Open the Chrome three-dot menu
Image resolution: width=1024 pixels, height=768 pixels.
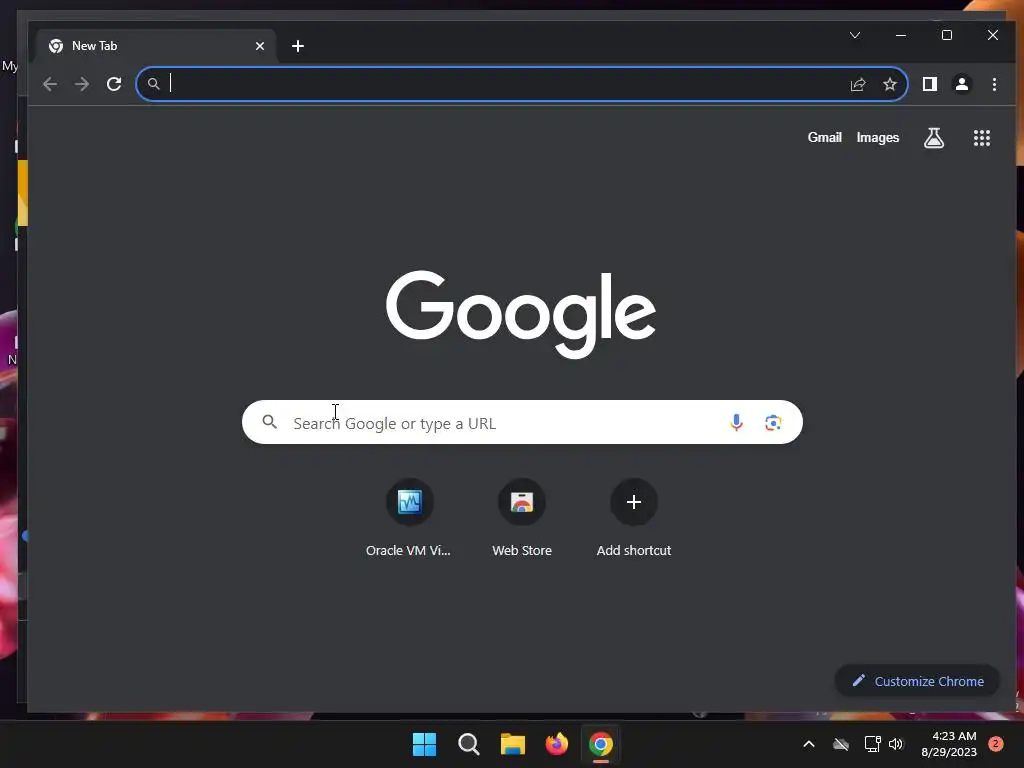tap(994, 84)
